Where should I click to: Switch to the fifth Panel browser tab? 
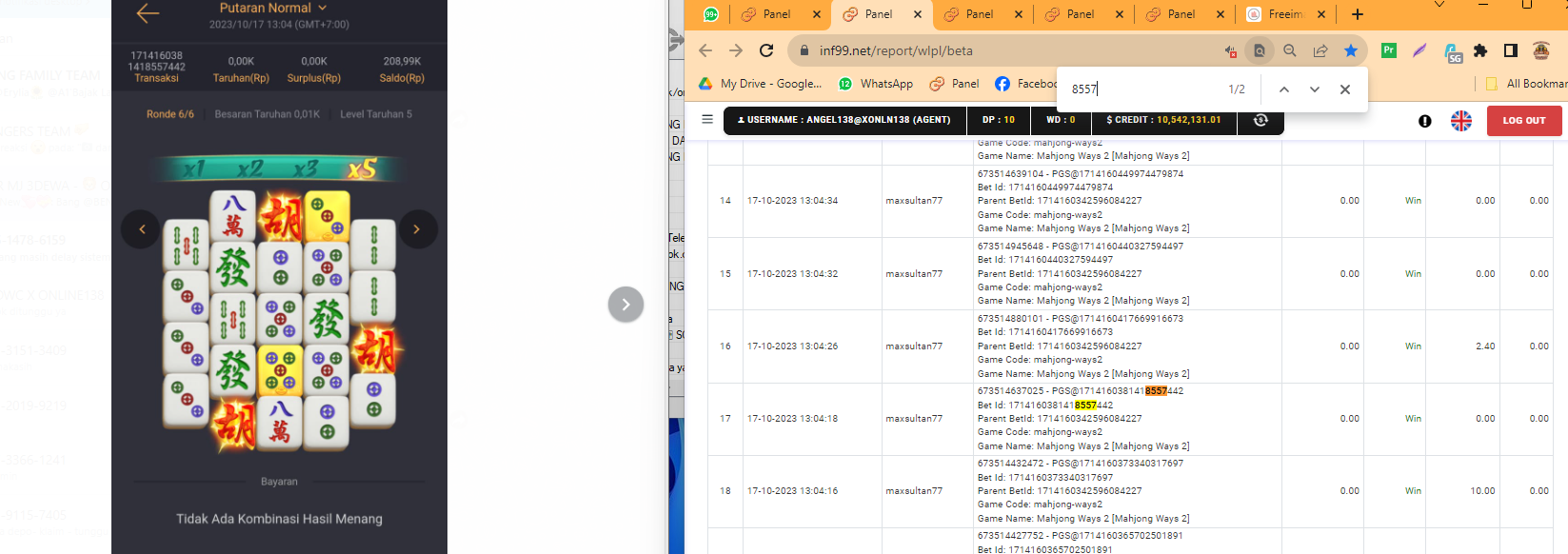[1181, 14]
